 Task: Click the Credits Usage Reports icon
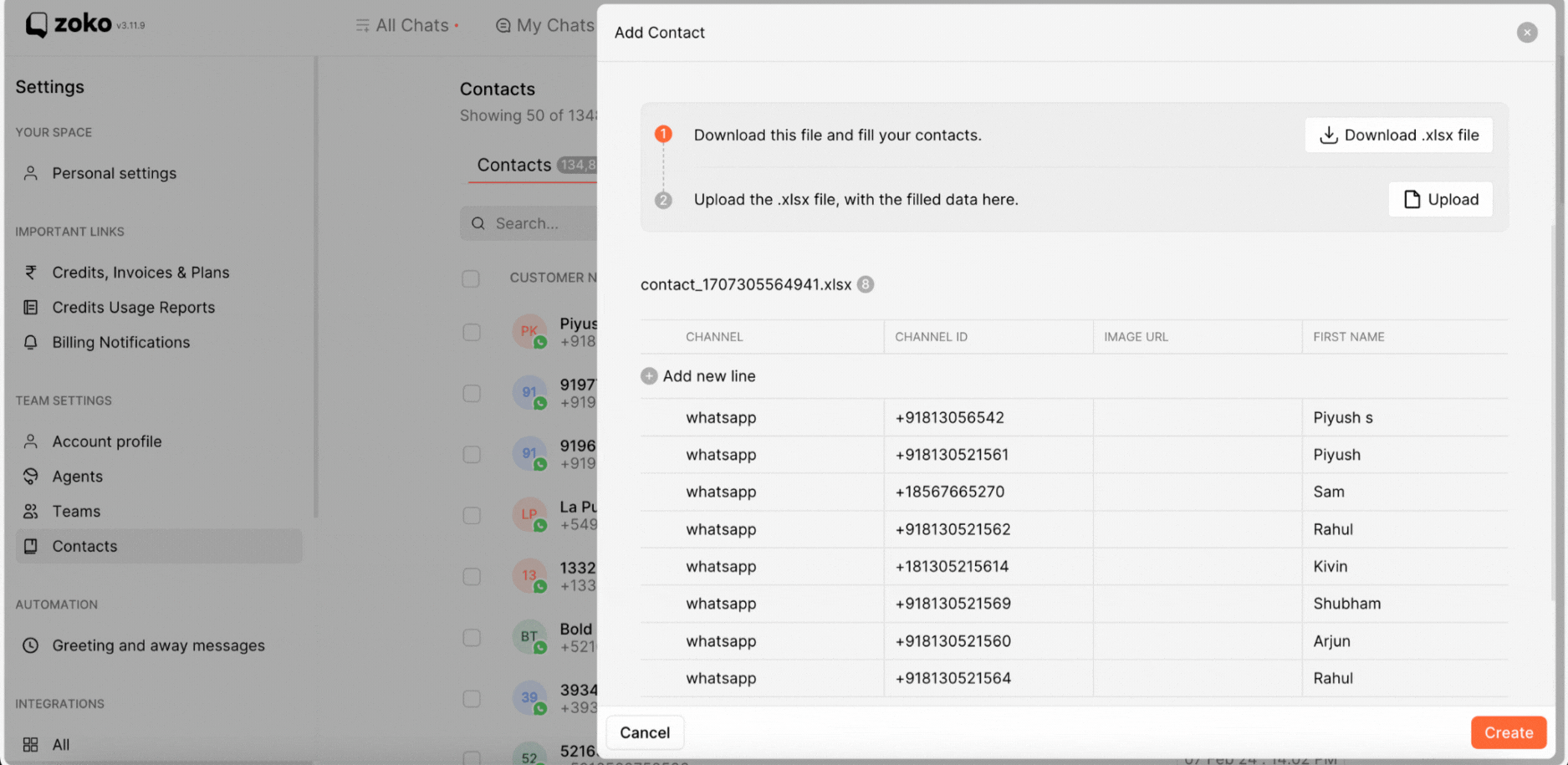[31, 307]
